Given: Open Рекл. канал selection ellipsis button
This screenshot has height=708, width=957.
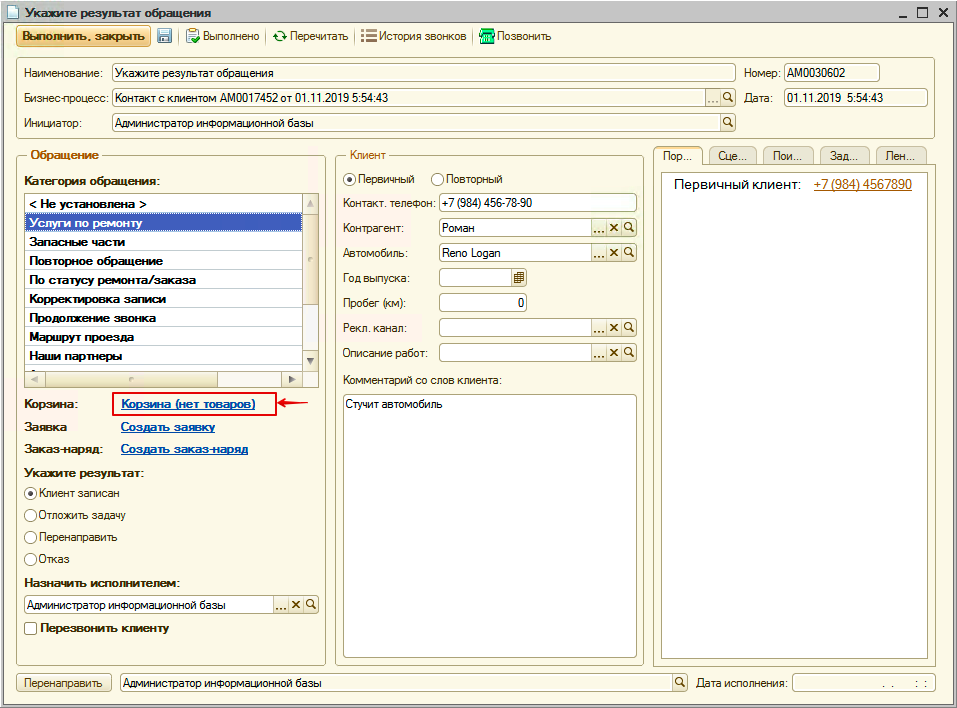Looking at the screenshot, I should click(599, 328).
